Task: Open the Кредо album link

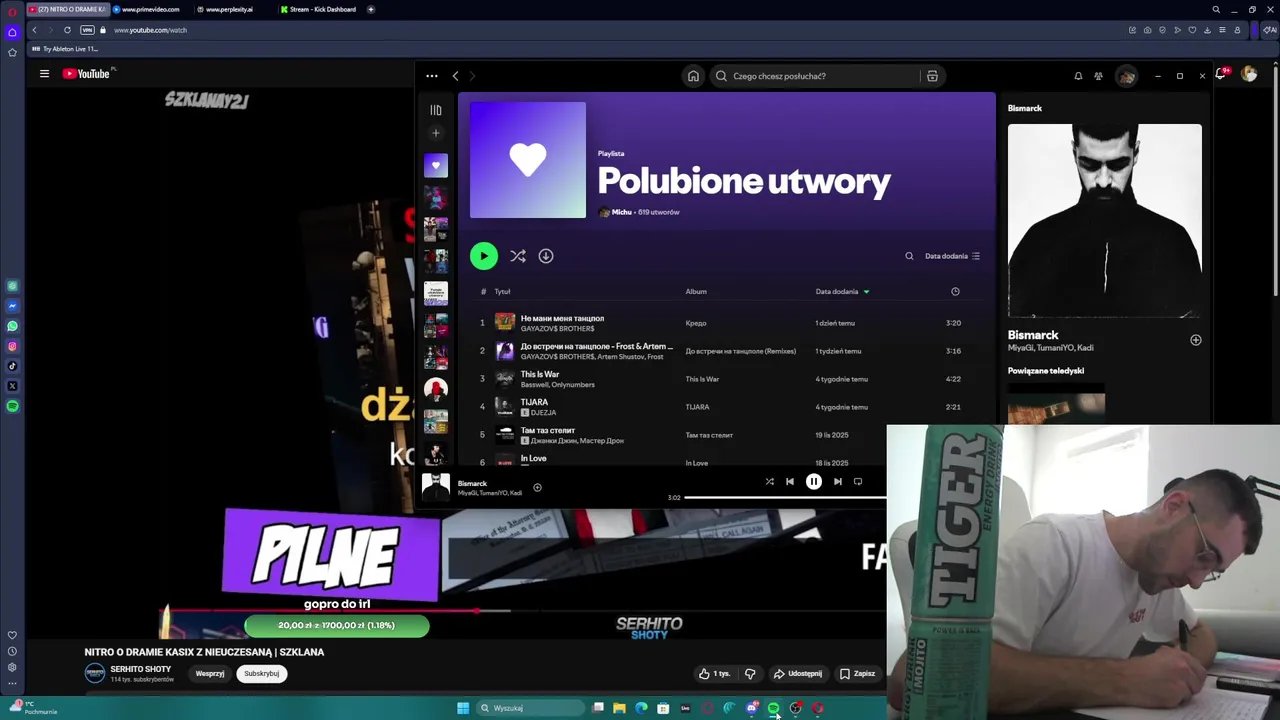Action: coord(696,323)
